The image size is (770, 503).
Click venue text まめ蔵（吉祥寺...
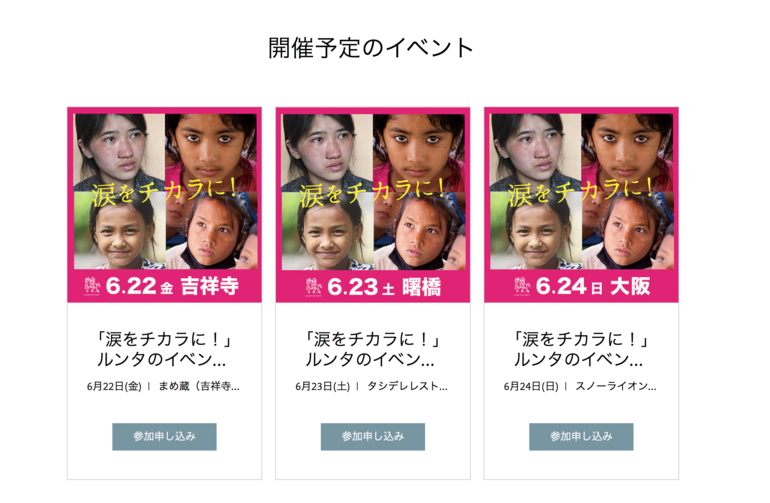[199, 387]
